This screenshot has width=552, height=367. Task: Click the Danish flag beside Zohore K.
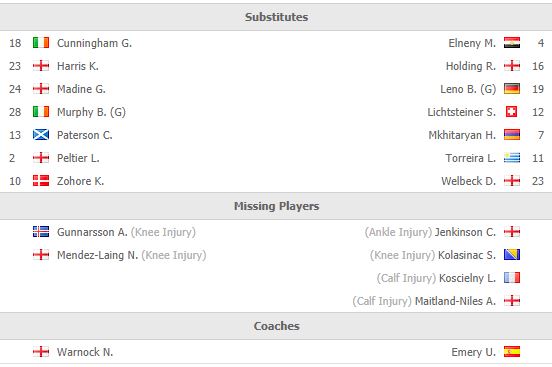[x=41, y=181]
